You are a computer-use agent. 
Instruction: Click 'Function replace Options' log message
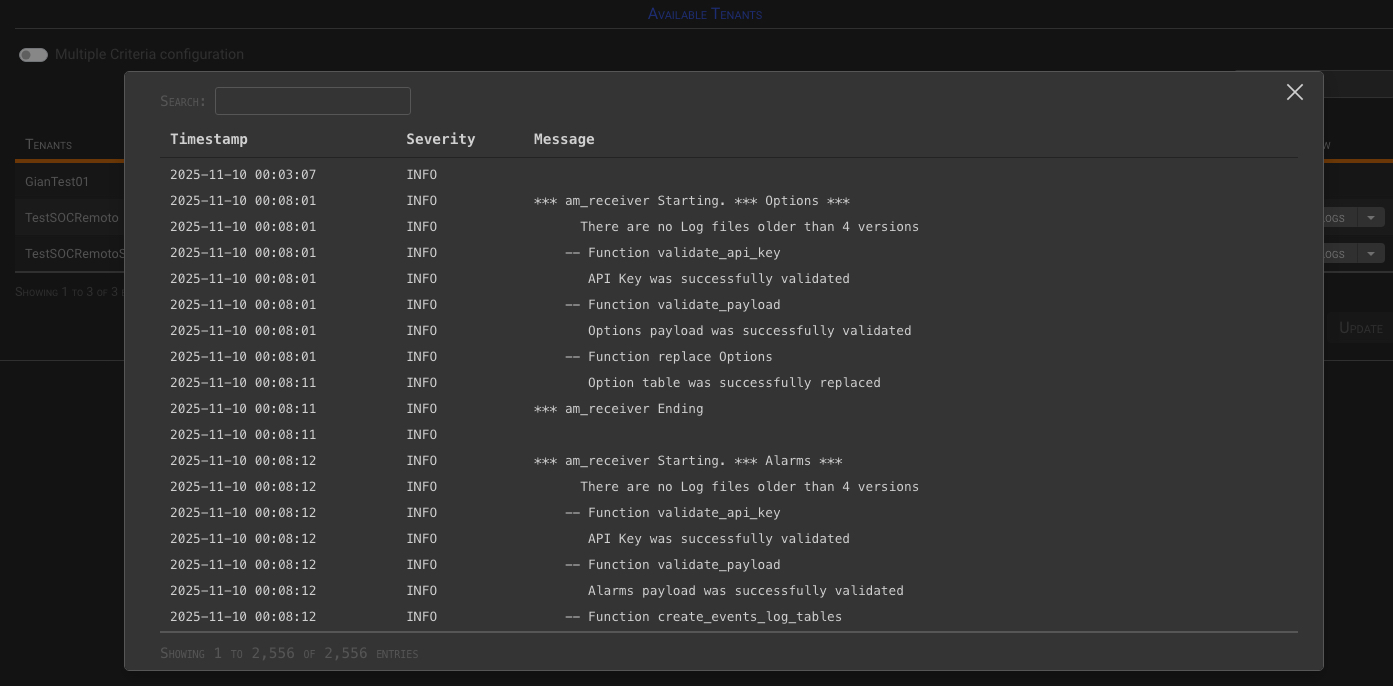(668, 357)
